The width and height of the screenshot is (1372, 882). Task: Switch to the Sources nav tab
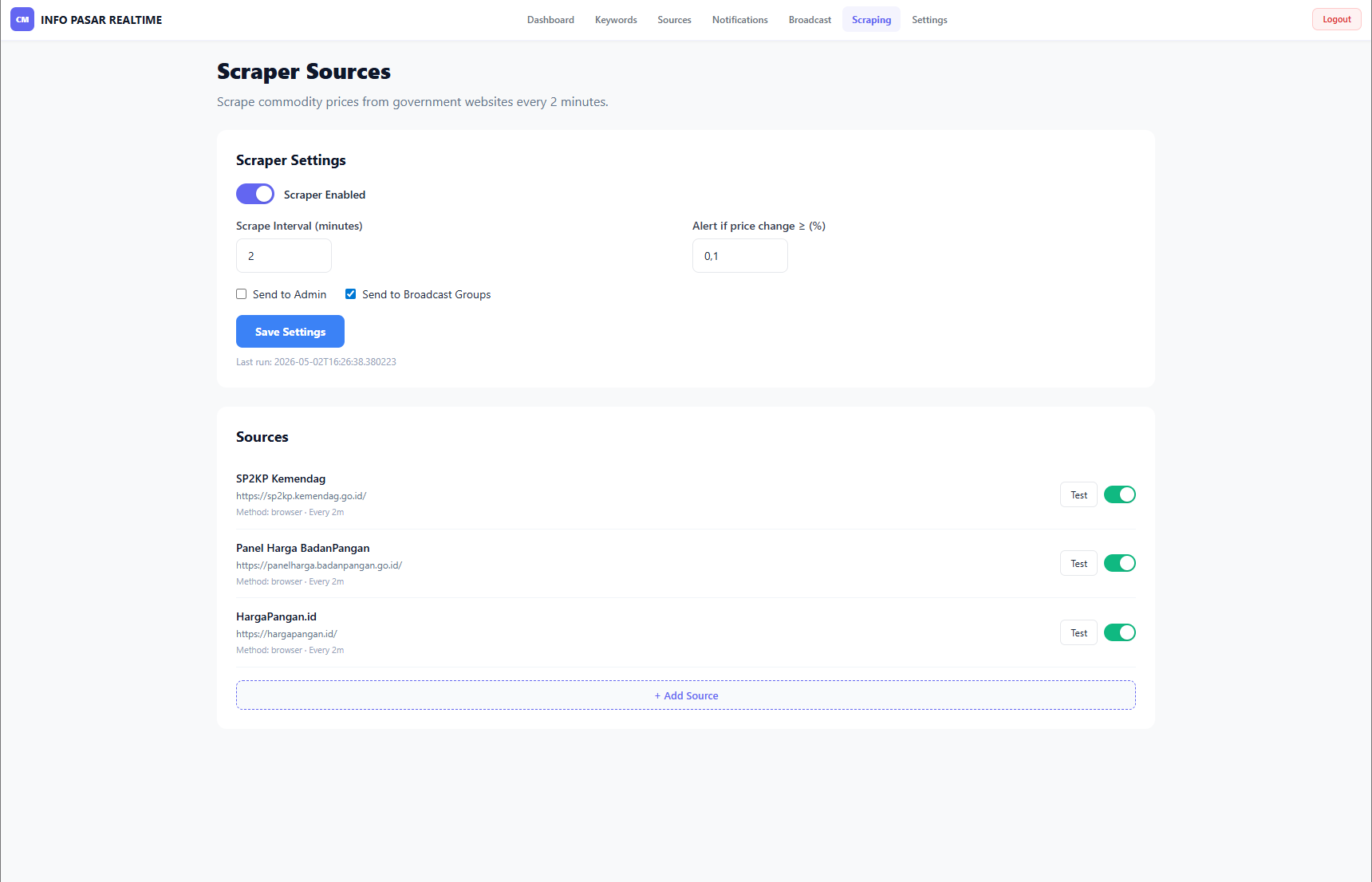(x=674, y=20)
